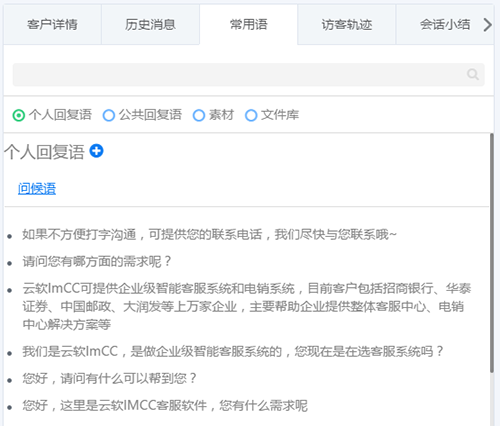This screenshot has height=426, width=500.
Task: Choose the 素材 radio option
Action: [x=199, y=115]
